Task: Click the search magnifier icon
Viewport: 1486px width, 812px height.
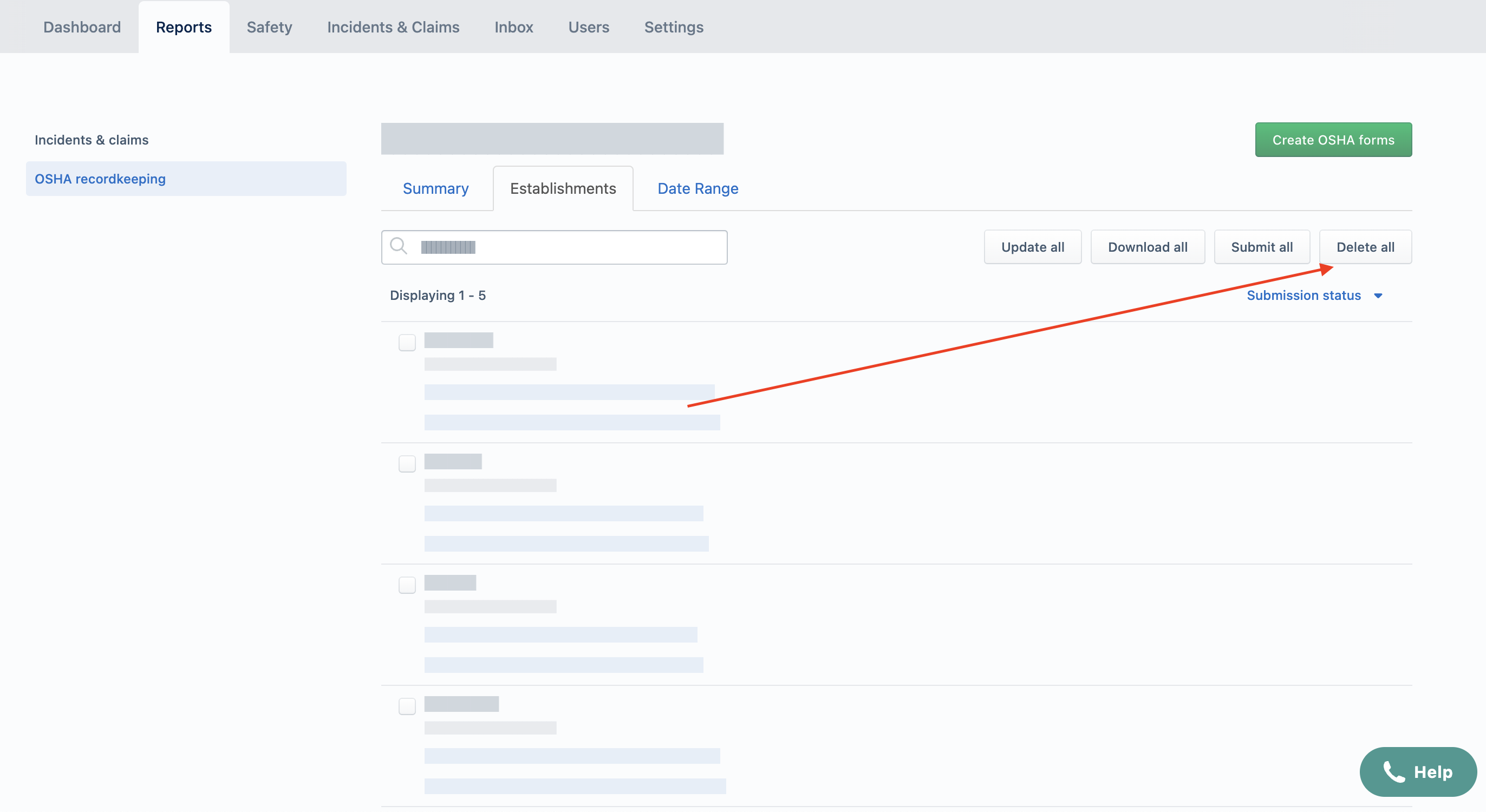Action: (x=398, y=246)
